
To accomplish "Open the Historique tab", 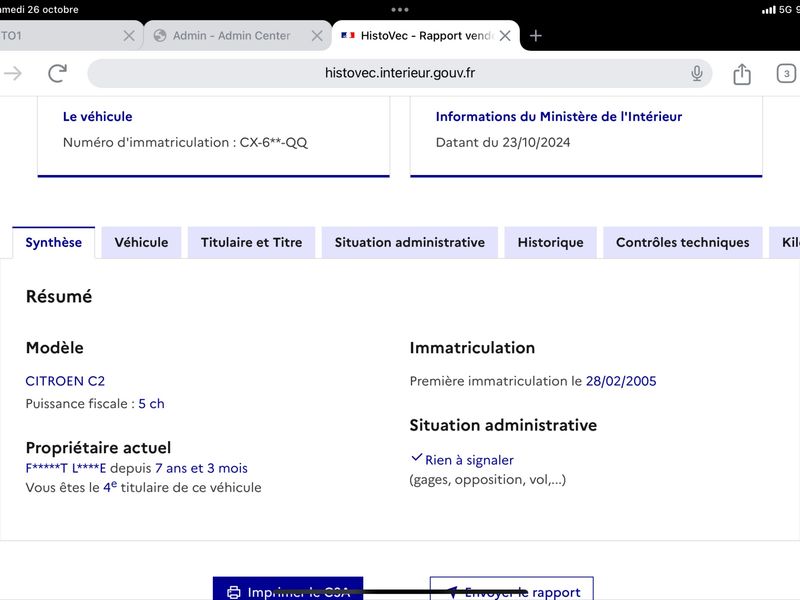I will (551, 242).
